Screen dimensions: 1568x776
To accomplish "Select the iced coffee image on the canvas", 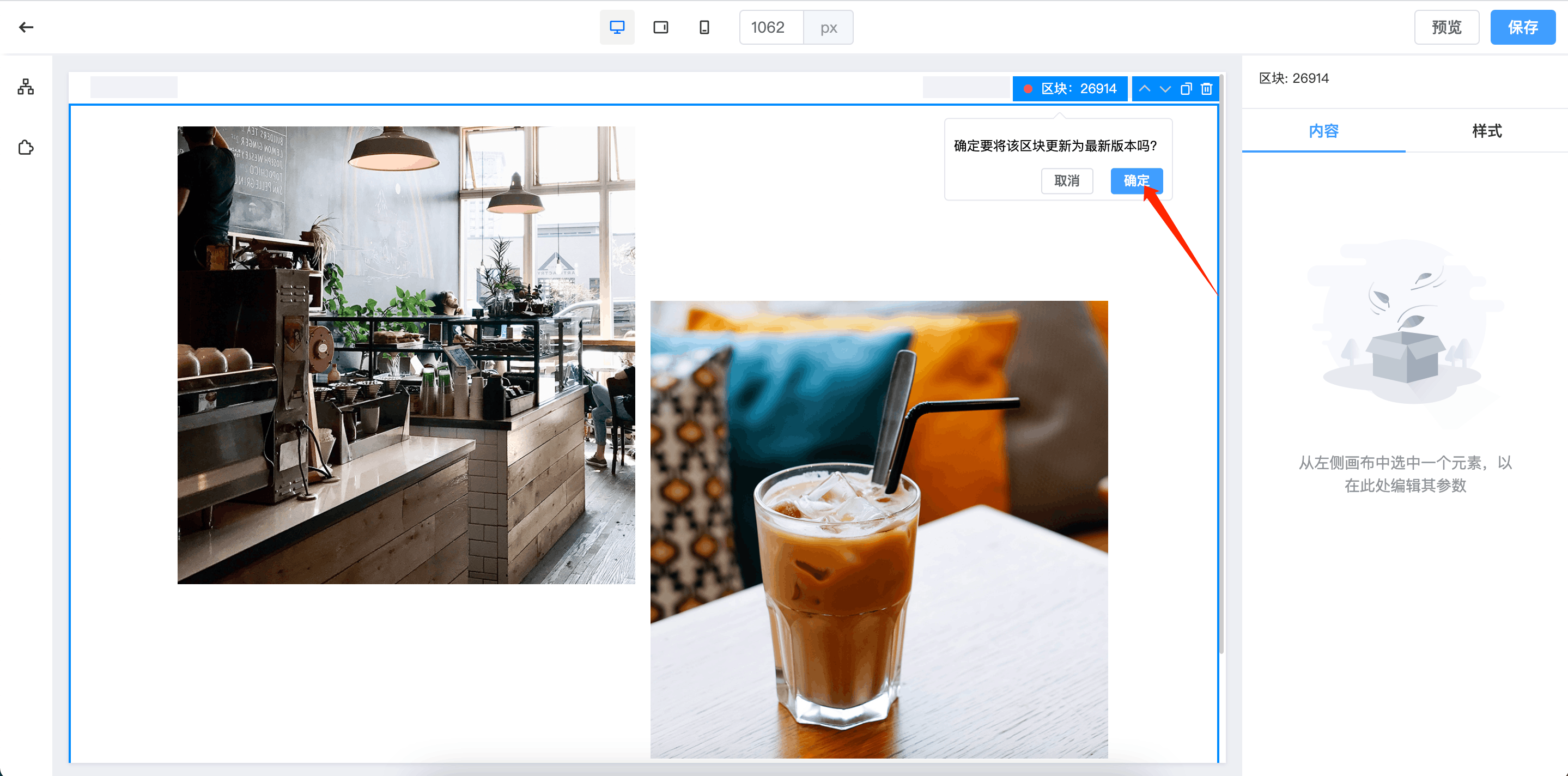I will pyautogui.click(x=879, y=530).
